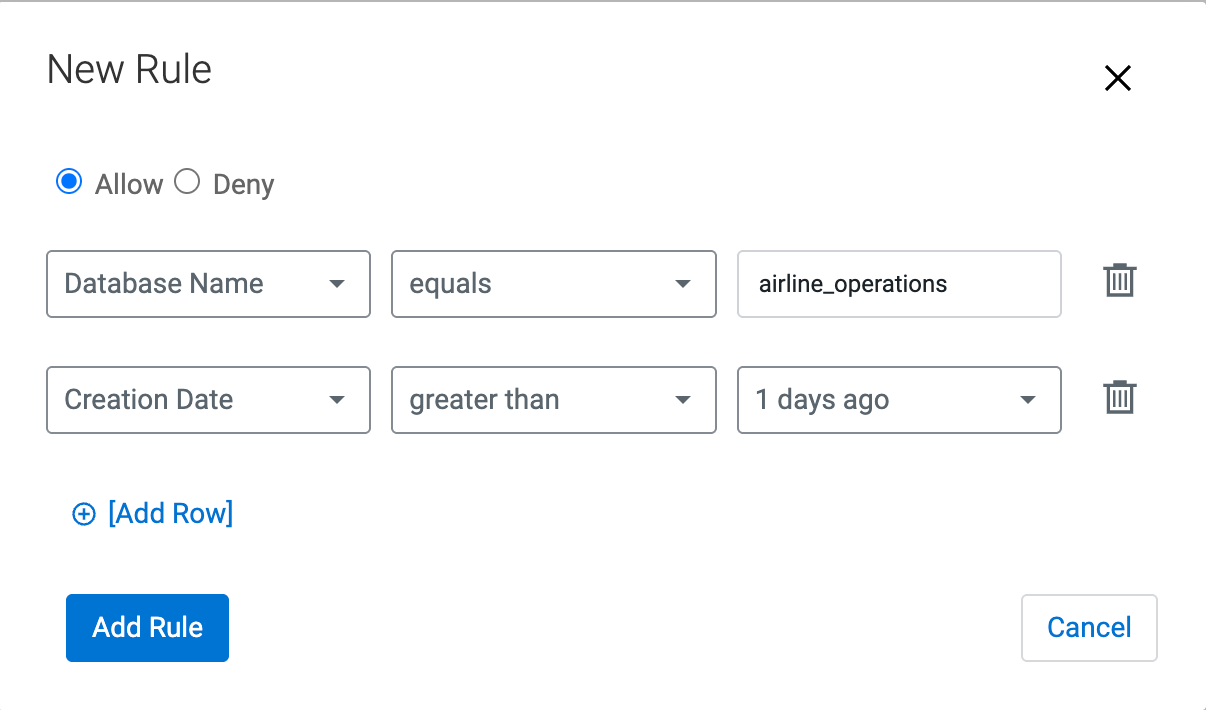Click the [Add Row] link

tap(170, 514)
